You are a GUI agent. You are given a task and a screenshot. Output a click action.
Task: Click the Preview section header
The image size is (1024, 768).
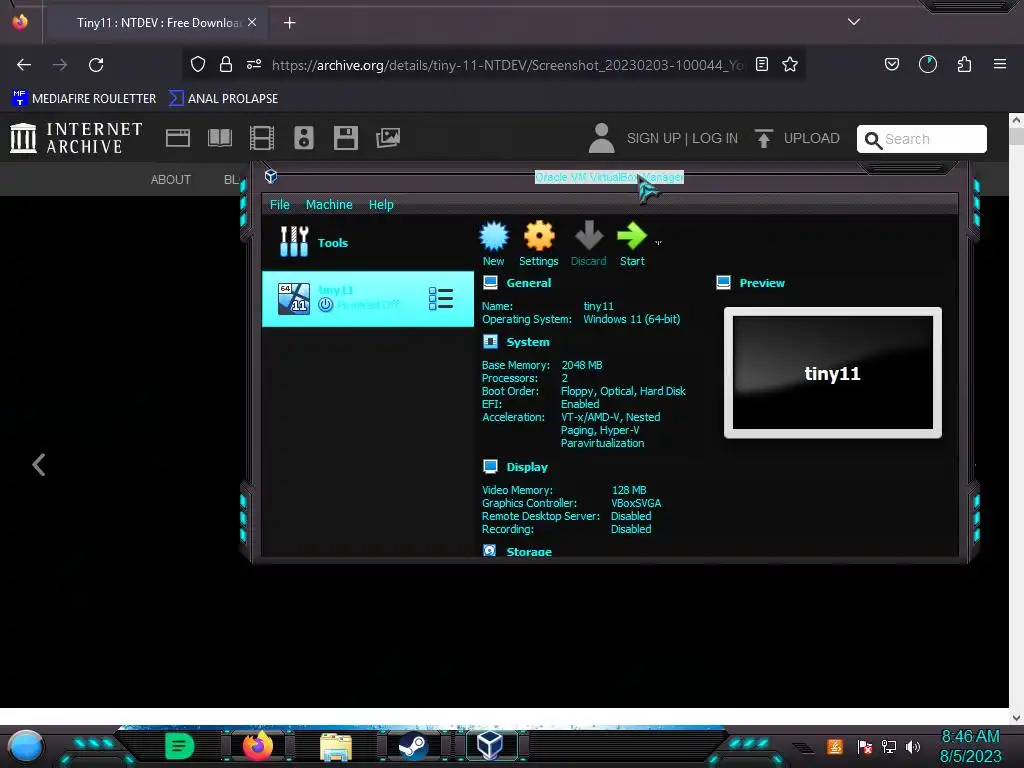coord(761,283)
